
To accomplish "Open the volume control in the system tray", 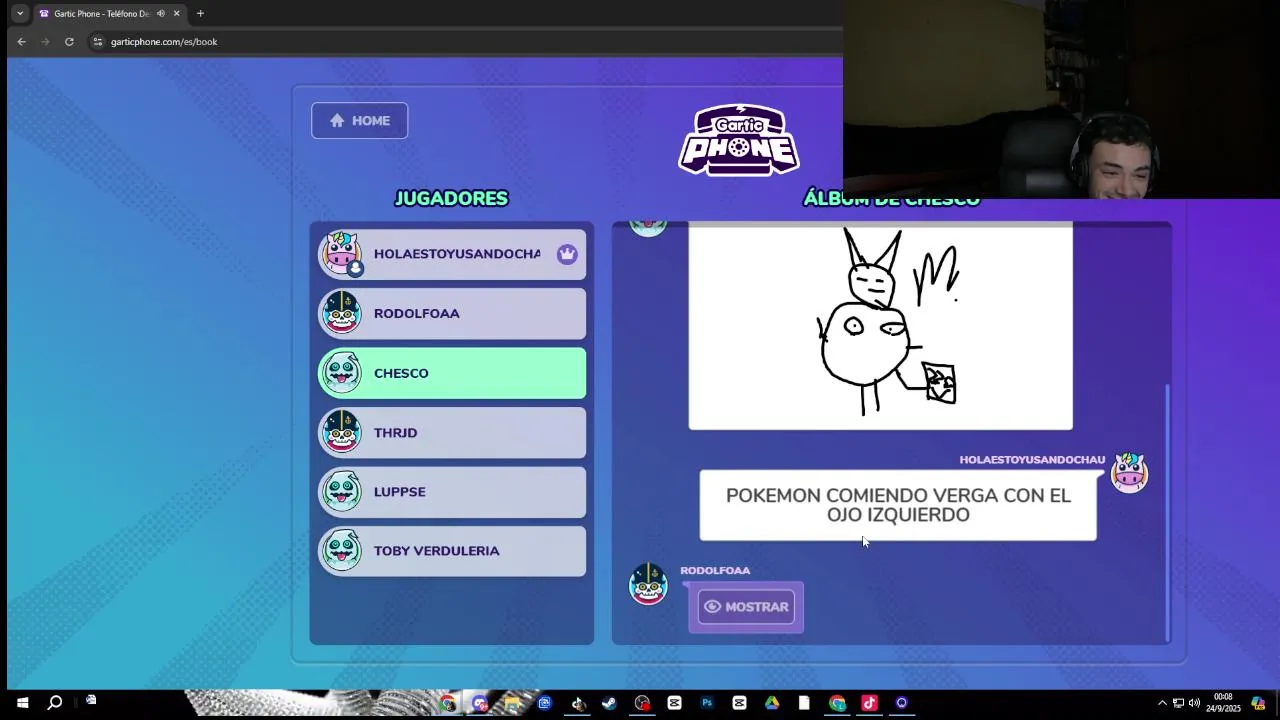I will click(1194, 703).
